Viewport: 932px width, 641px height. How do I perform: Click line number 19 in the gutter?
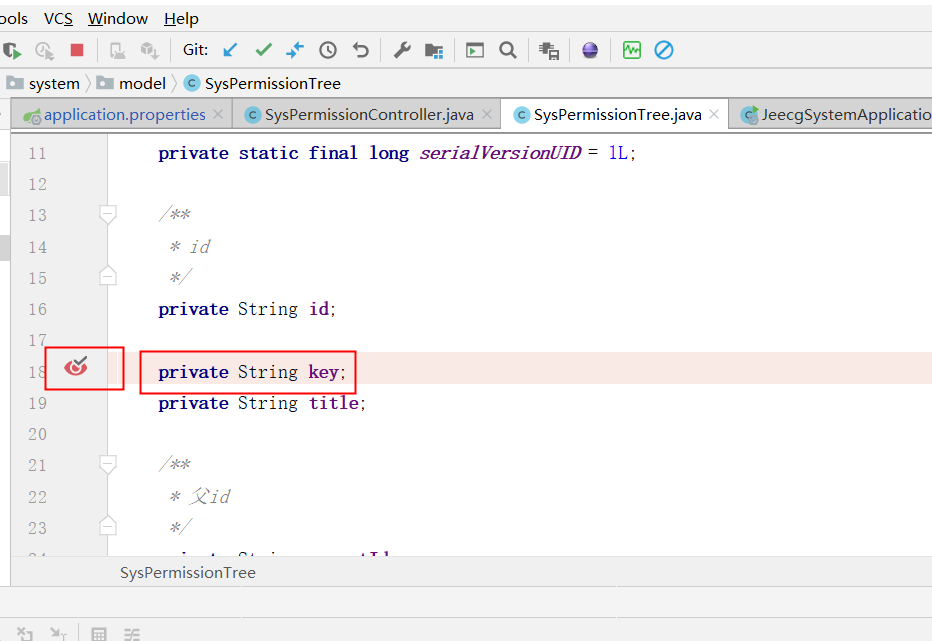pyautogui.click(x=37, y=403)
